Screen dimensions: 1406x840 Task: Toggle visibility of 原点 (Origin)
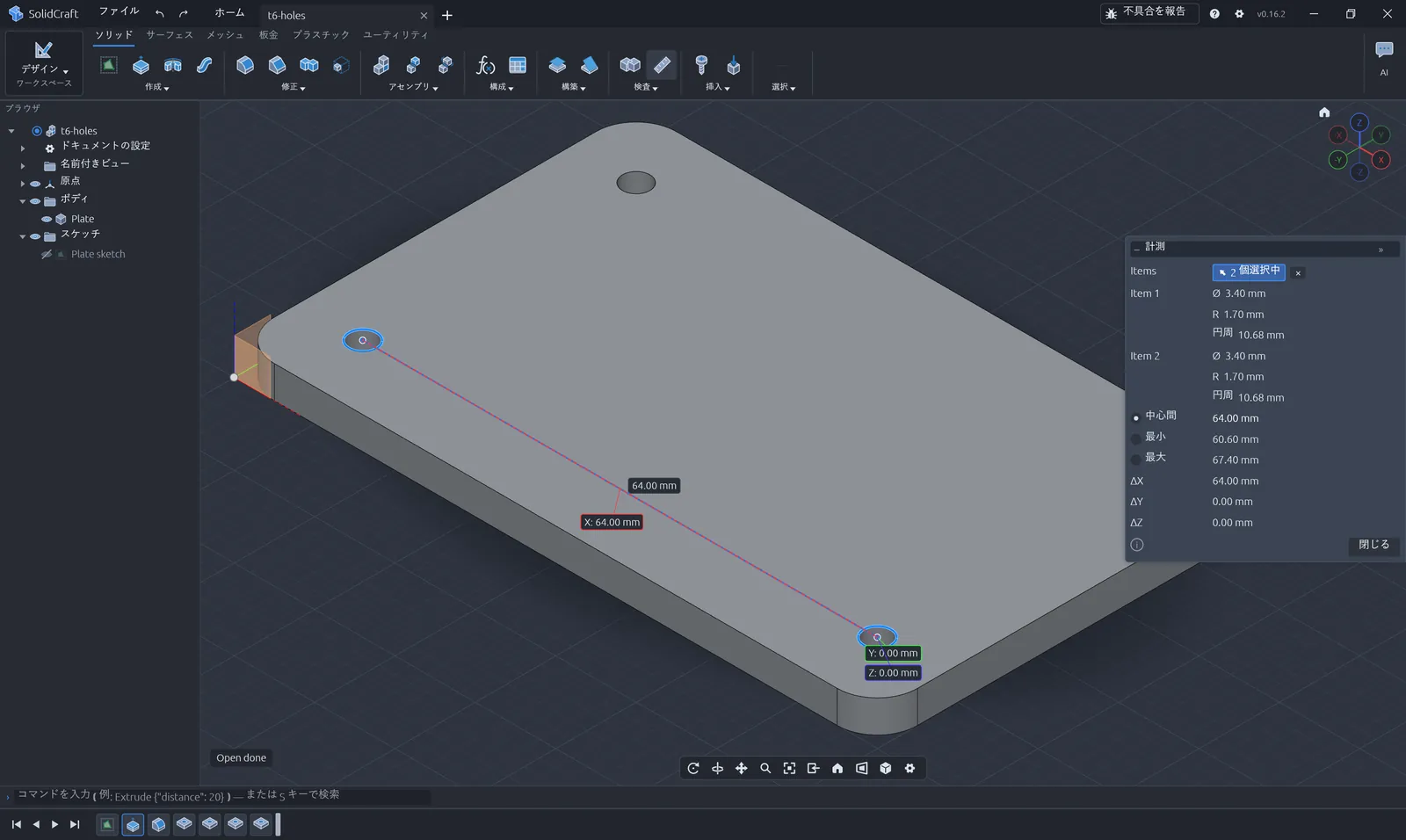coord(35,184)
